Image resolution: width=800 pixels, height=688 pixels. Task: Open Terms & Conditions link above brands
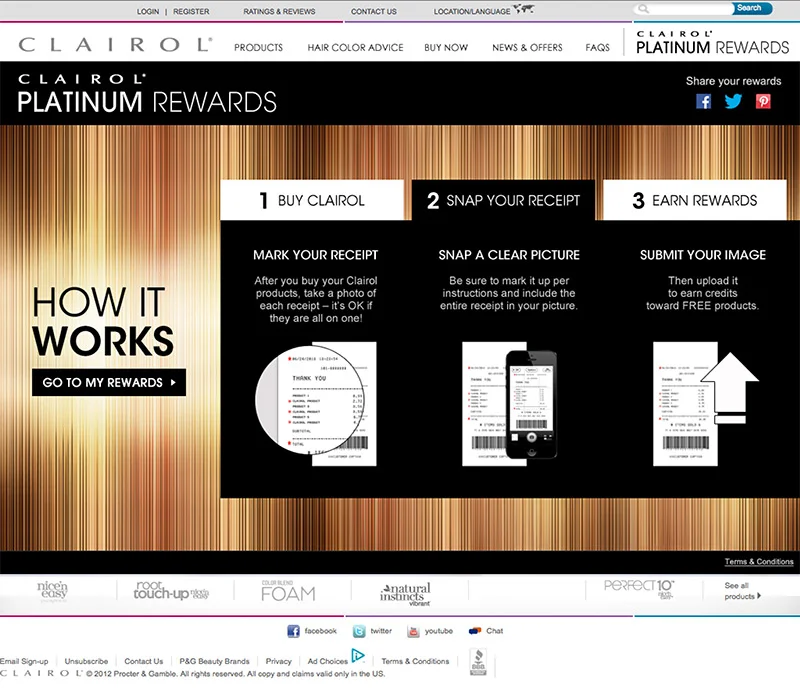click(x=759, y=561)
